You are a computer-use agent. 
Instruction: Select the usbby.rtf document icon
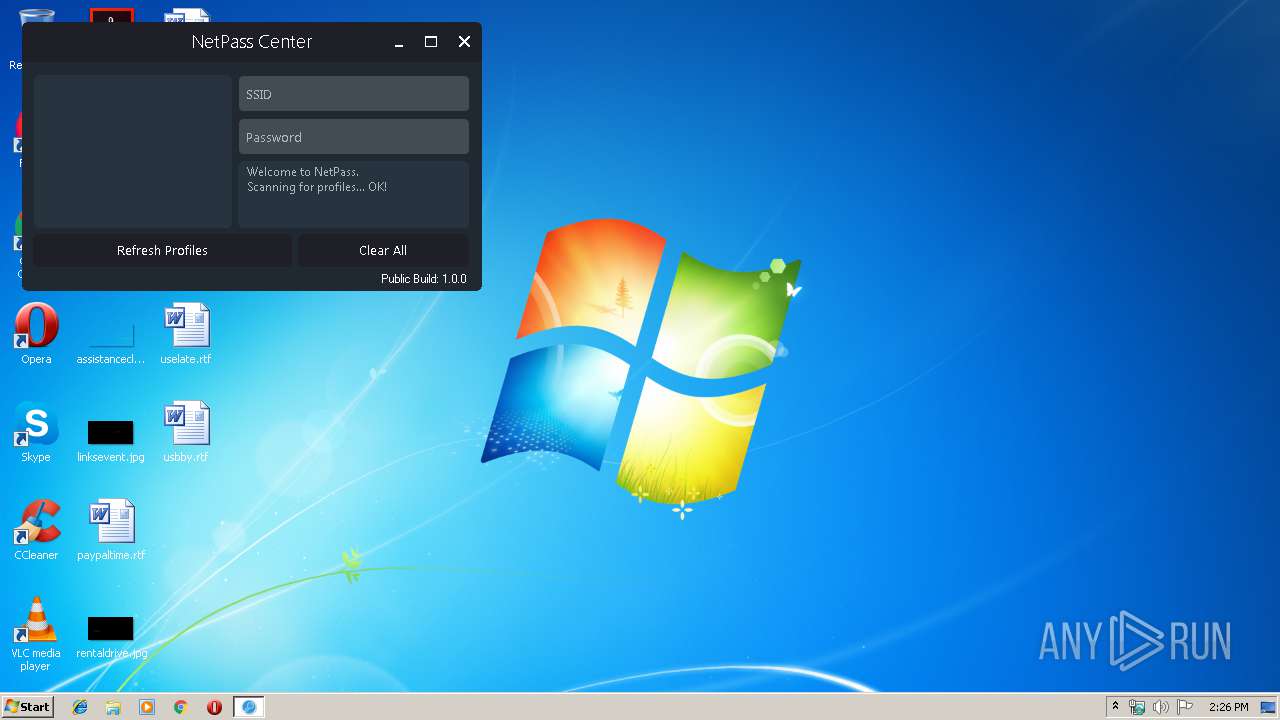pos(186,433)
